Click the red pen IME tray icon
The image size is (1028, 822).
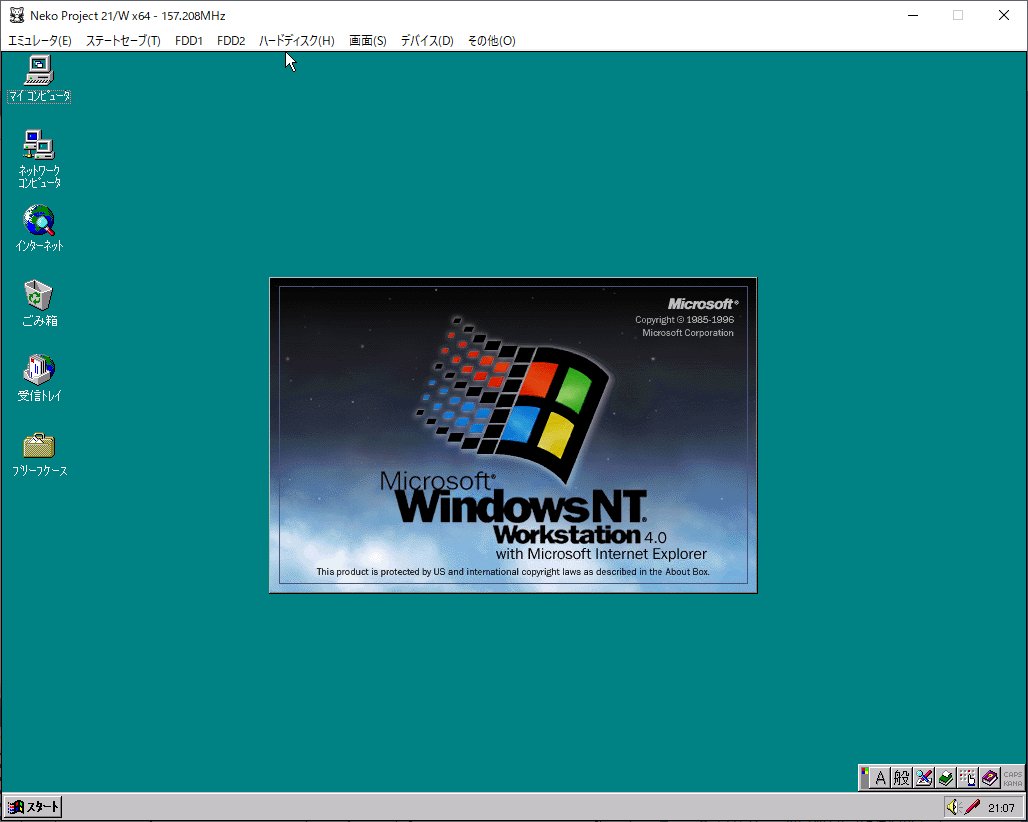972,807
